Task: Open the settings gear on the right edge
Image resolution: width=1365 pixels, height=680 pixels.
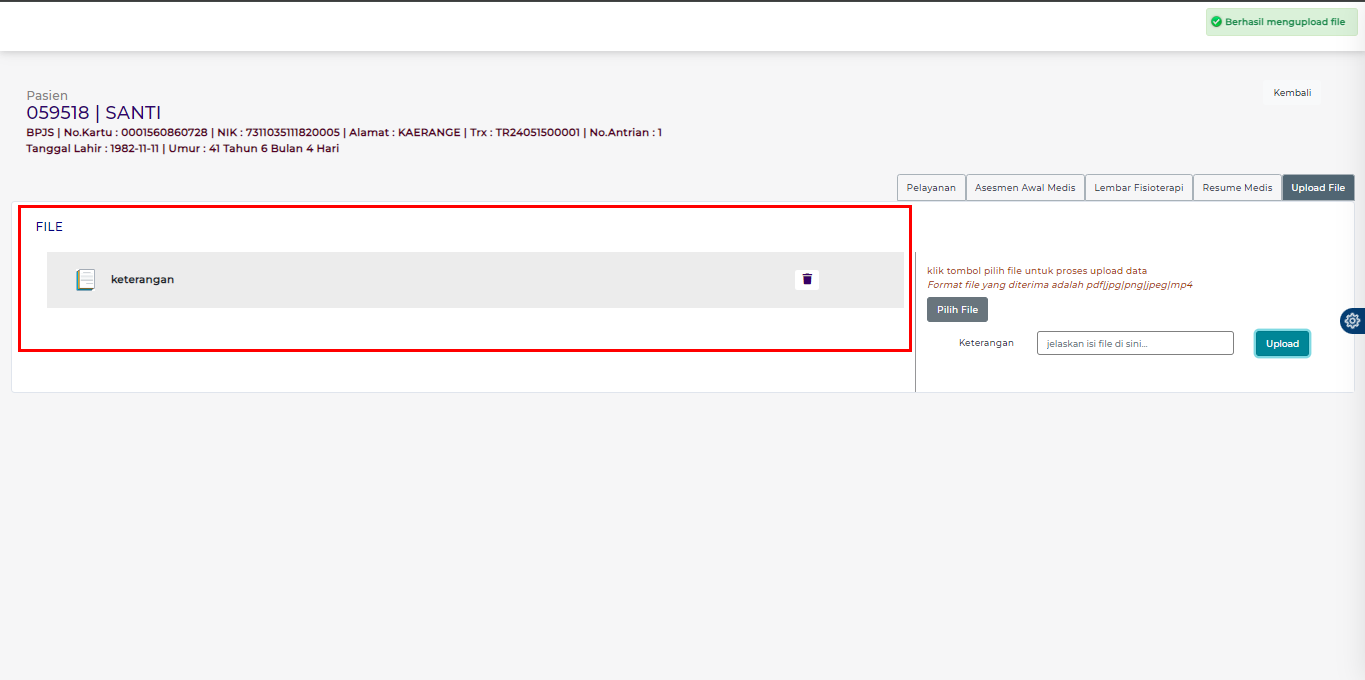Action: pos(1352,321)
